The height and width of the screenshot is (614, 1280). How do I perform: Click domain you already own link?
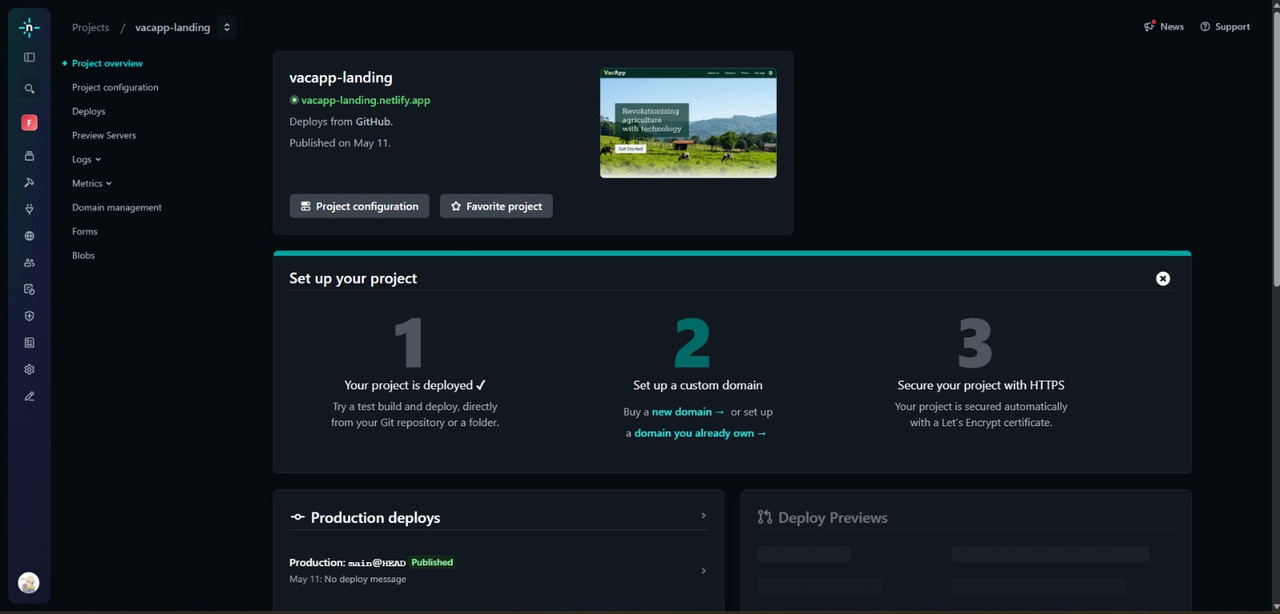click(700, 433)
